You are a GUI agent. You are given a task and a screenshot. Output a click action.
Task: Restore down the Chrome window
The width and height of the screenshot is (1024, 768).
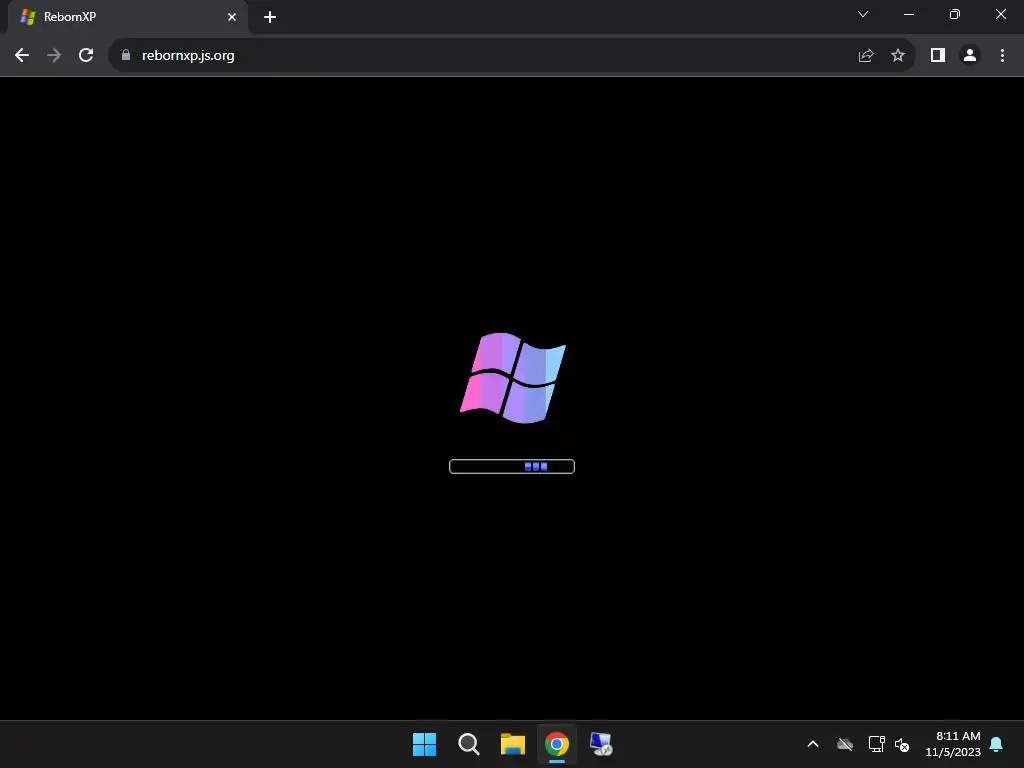[x=954, y=14]
